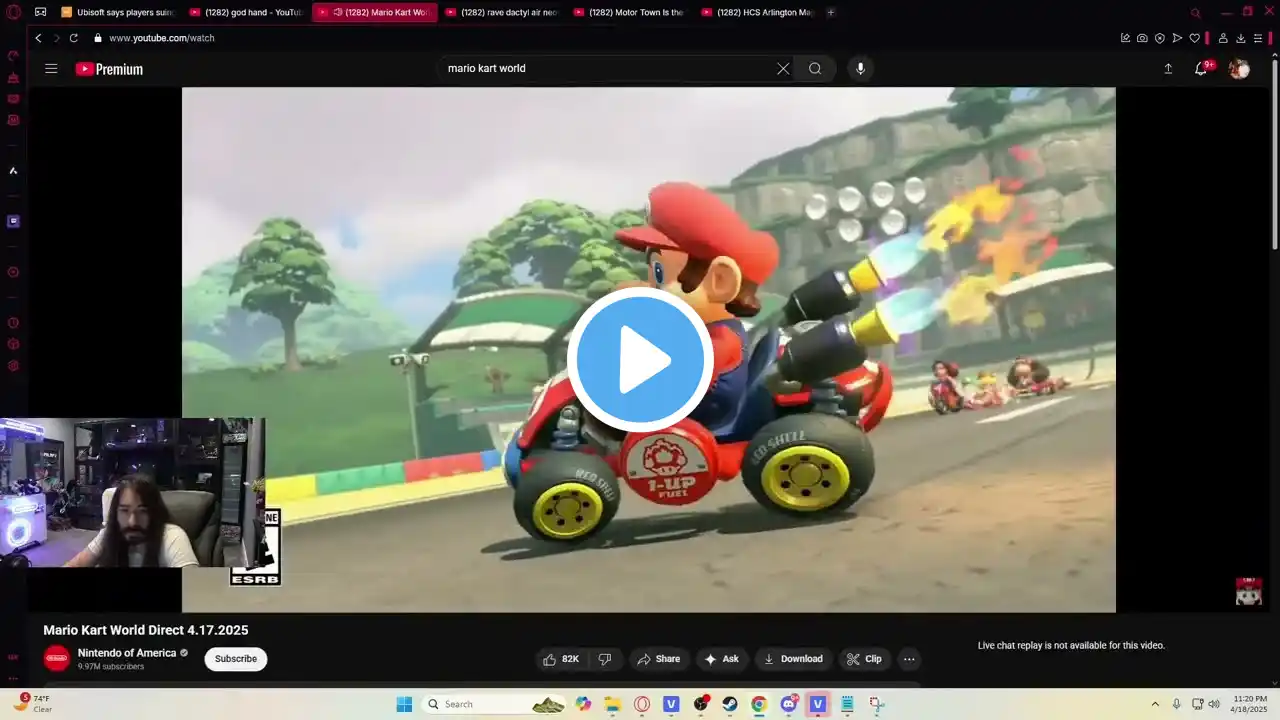Viewport: 1280px width, 720px height.
Task: Open the 11:20 PM clock and date
Action: pos(1250,704)
